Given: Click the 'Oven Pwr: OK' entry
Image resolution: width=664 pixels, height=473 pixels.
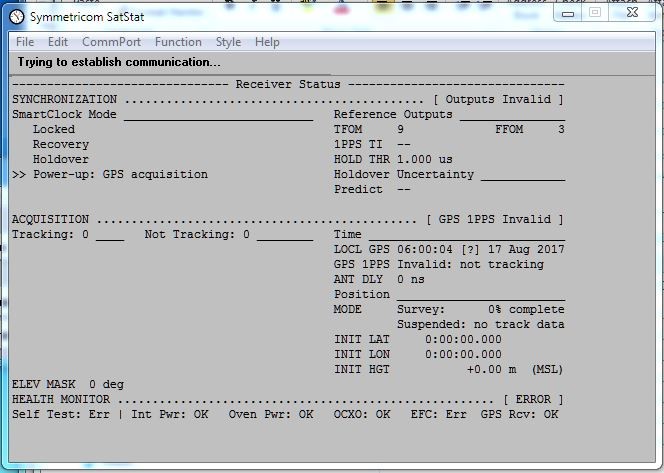Looking at the screenshot, I should [x=271, y=415].
